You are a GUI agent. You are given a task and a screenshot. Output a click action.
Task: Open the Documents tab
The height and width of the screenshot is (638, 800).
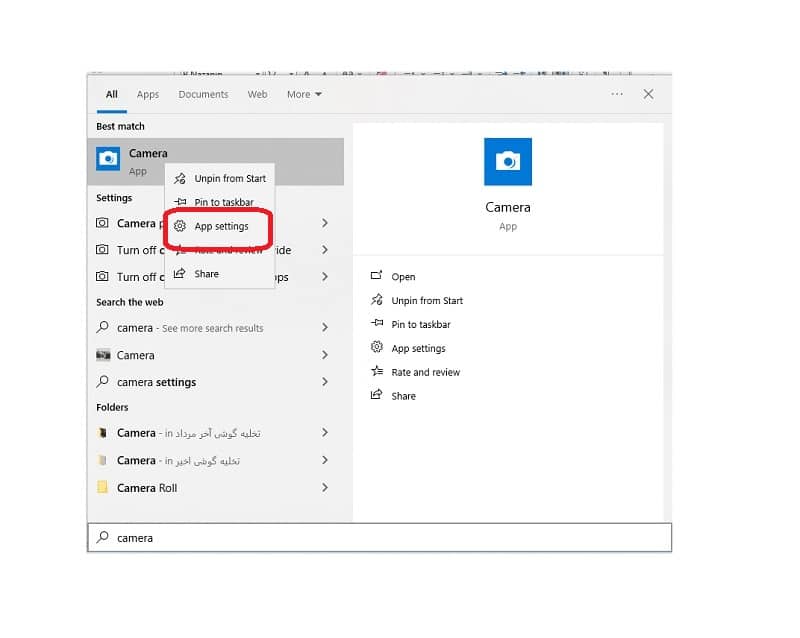pyautogui.click(x=203, y=94)
